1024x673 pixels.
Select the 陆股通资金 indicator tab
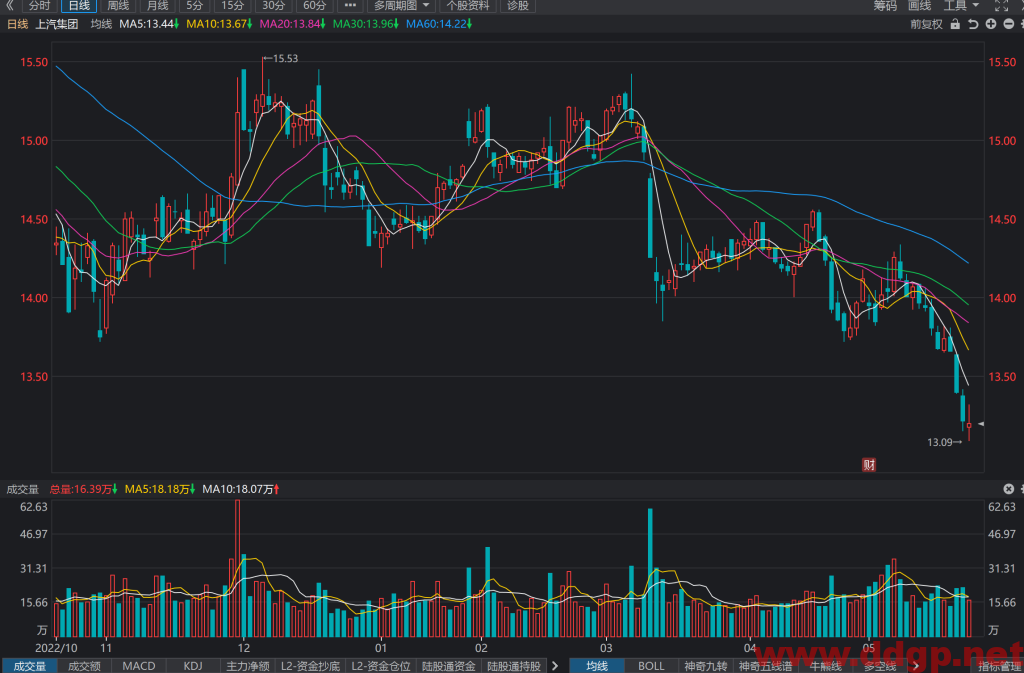coord(449,666)
